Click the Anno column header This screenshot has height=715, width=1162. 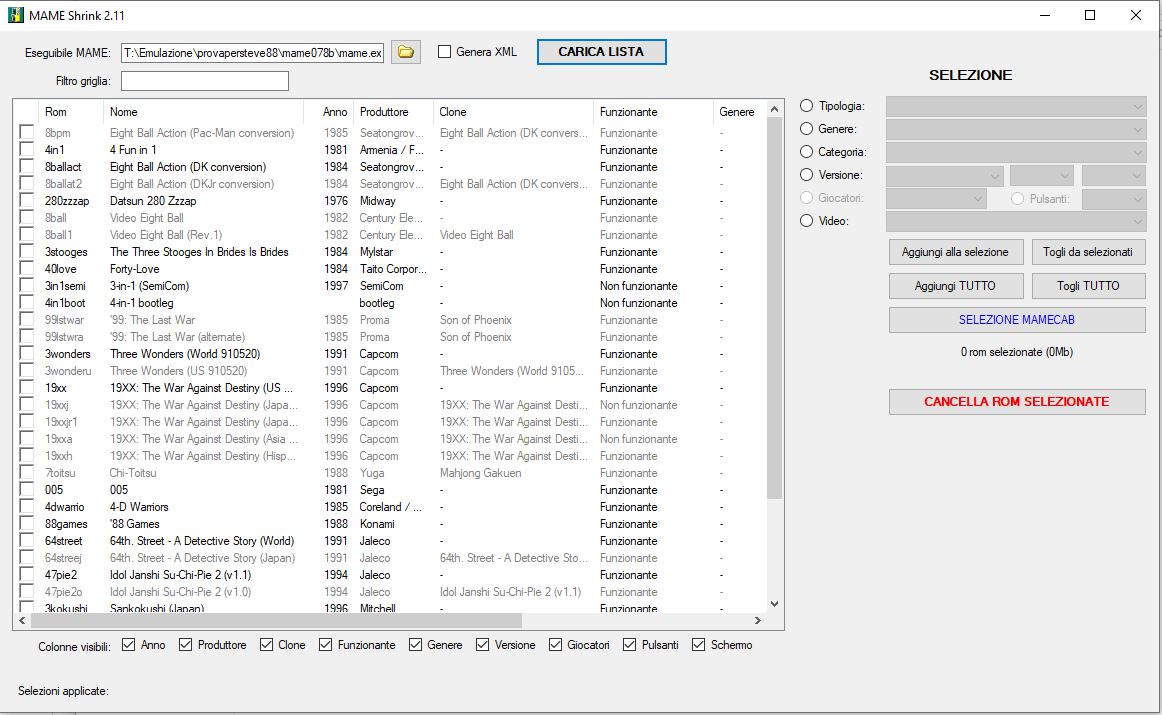click(x=328, y=112)
